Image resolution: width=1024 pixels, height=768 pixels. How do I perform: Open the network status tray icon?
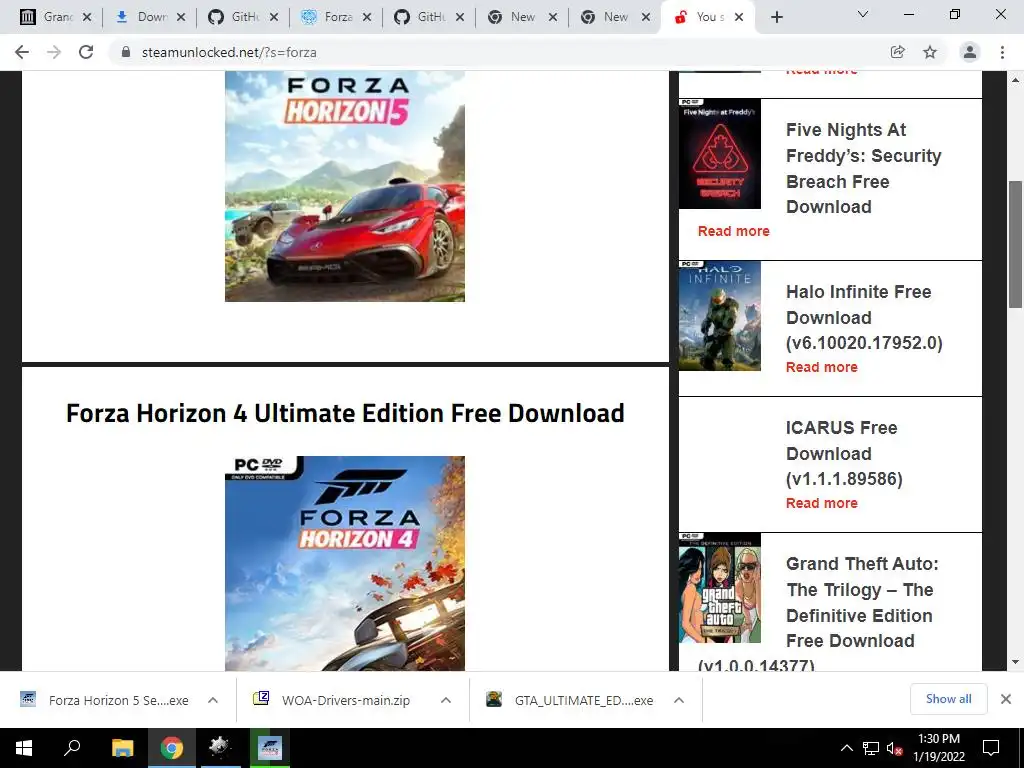[x=871, y=748]
